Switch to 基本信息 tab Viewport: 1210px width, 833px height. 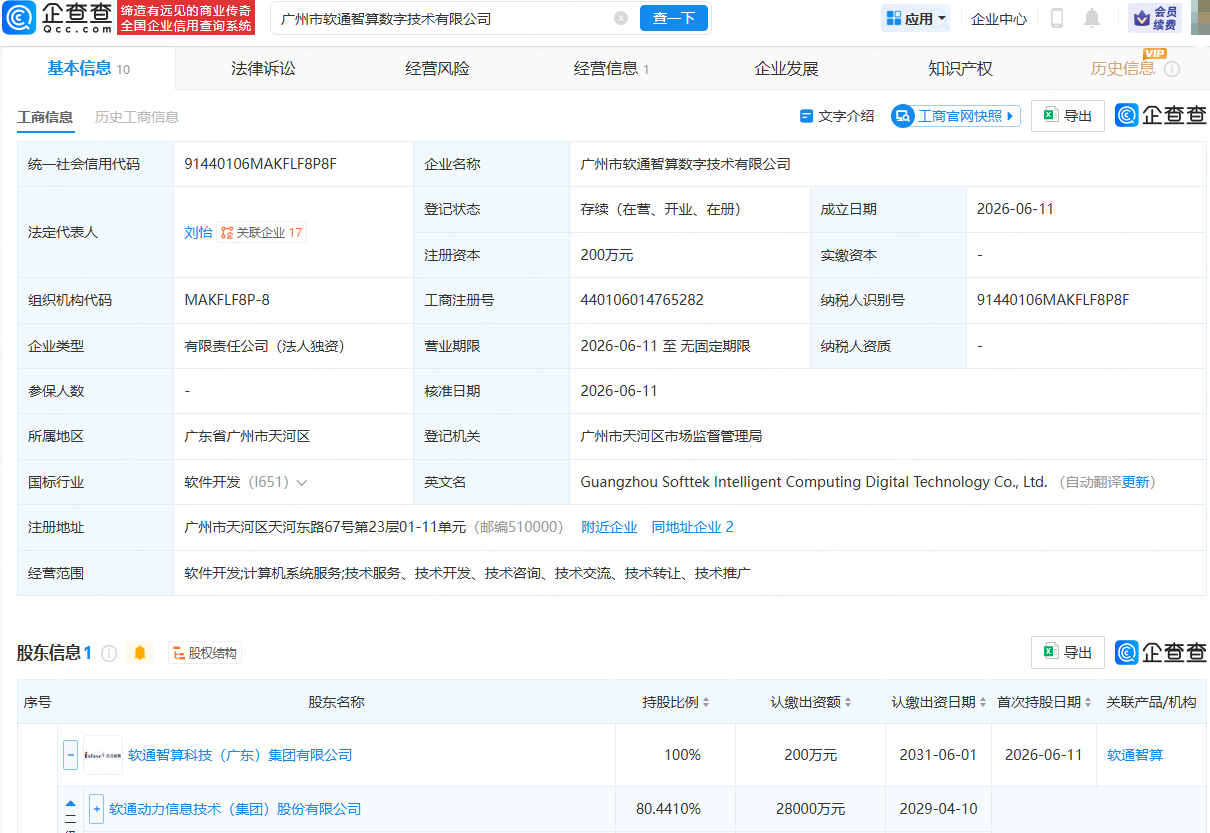tap(88, 68)
